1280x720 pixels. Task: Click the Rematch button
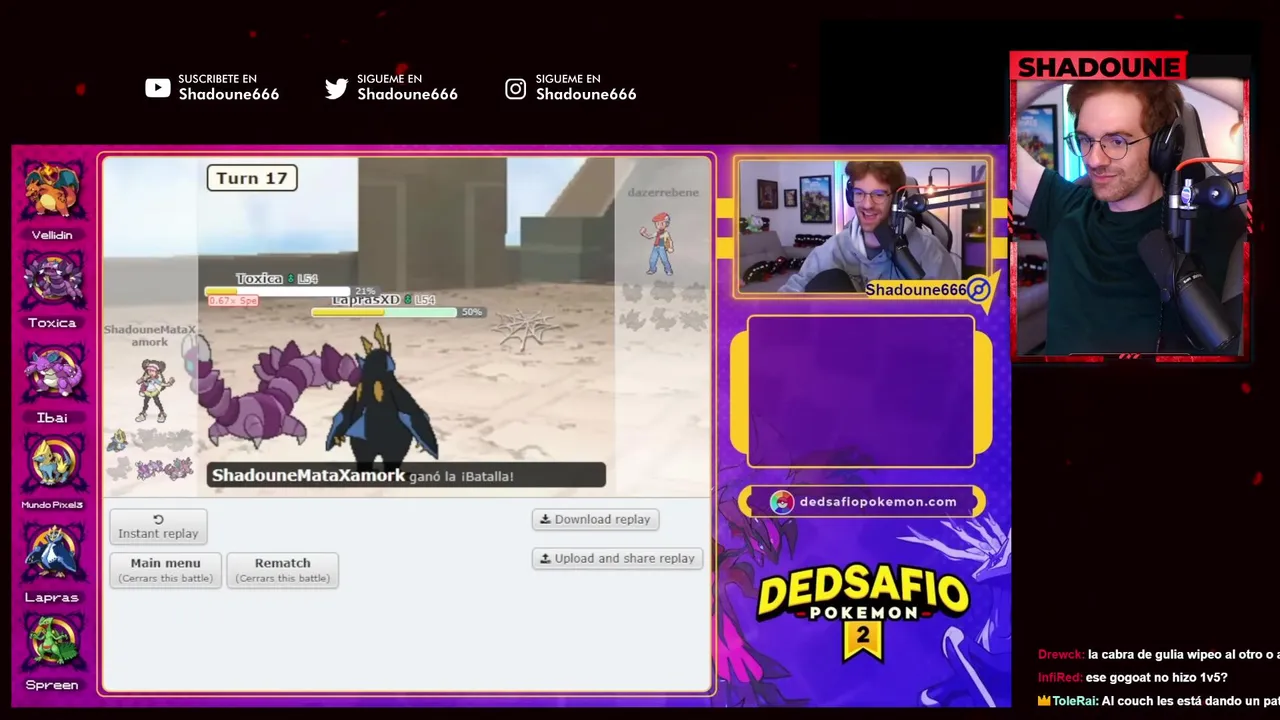tap(282, 570)
